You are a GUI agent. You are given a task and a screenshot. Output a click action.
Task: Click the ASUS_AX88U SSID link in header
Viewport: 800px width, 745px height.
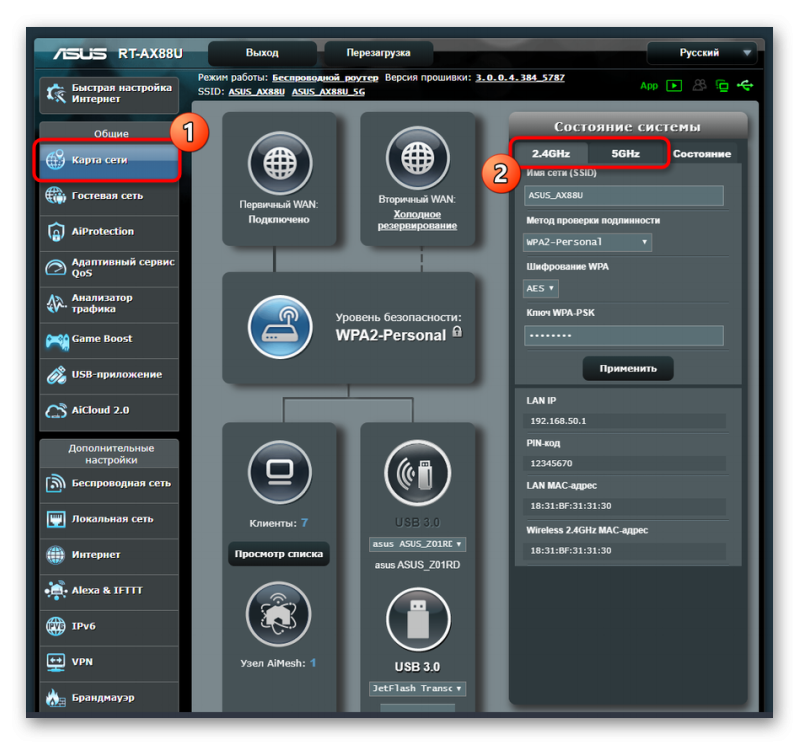point(256,92)
